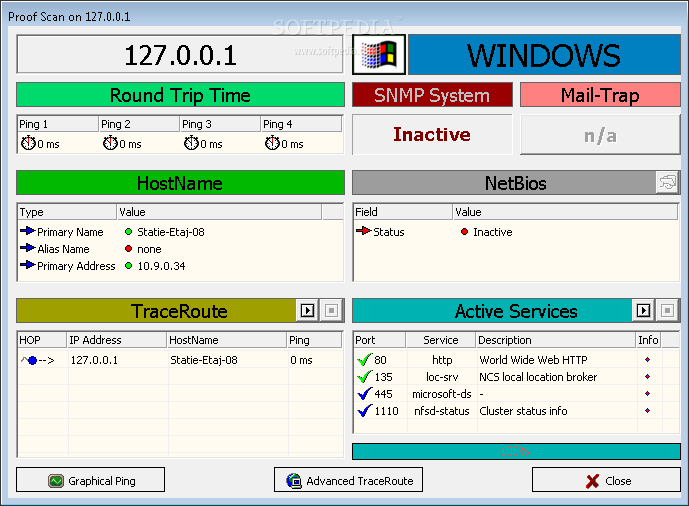Click the WINDOWS OS banner
The height and width of the screenshot is (506, 689).
[544, 55]
